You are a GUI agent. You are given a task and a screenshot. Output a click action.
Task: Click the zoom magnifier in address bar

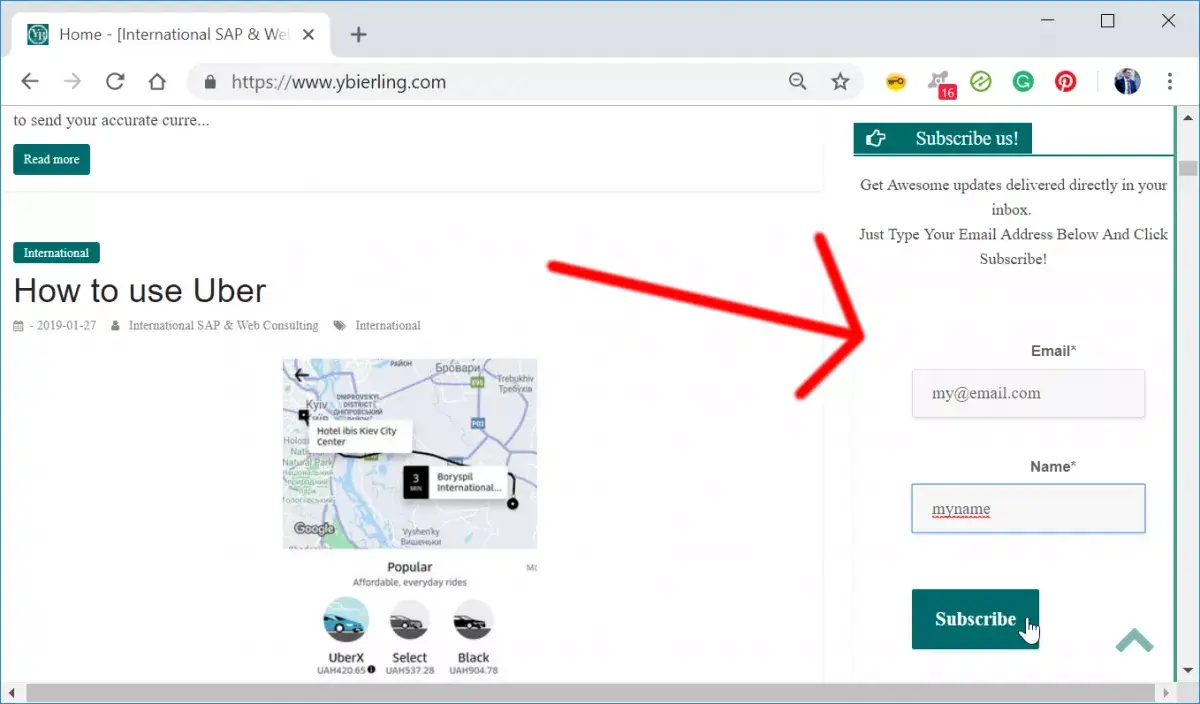point(797,82)
